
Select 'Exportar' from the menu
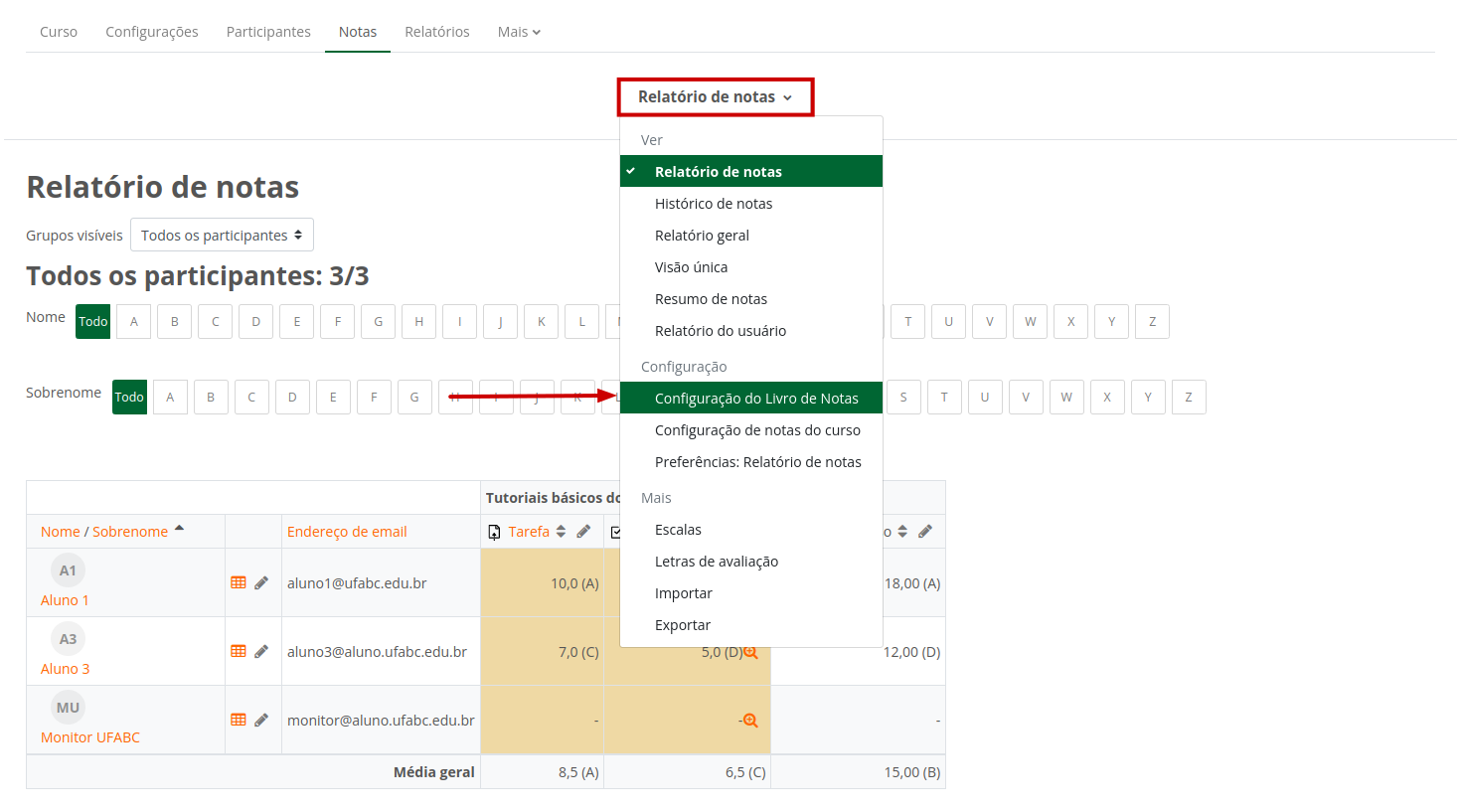coord(683,625)
